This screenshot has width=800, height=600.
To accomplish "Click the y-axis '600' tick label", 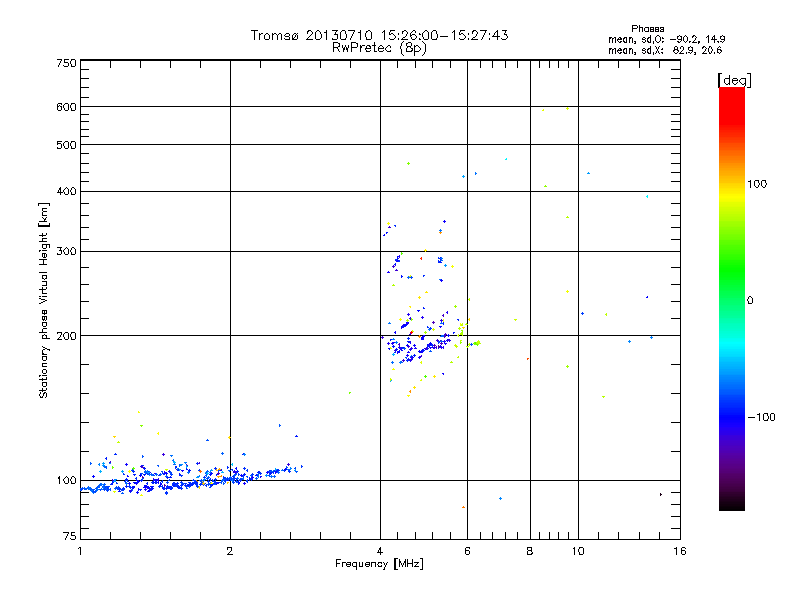I will (x=67, y=107).
